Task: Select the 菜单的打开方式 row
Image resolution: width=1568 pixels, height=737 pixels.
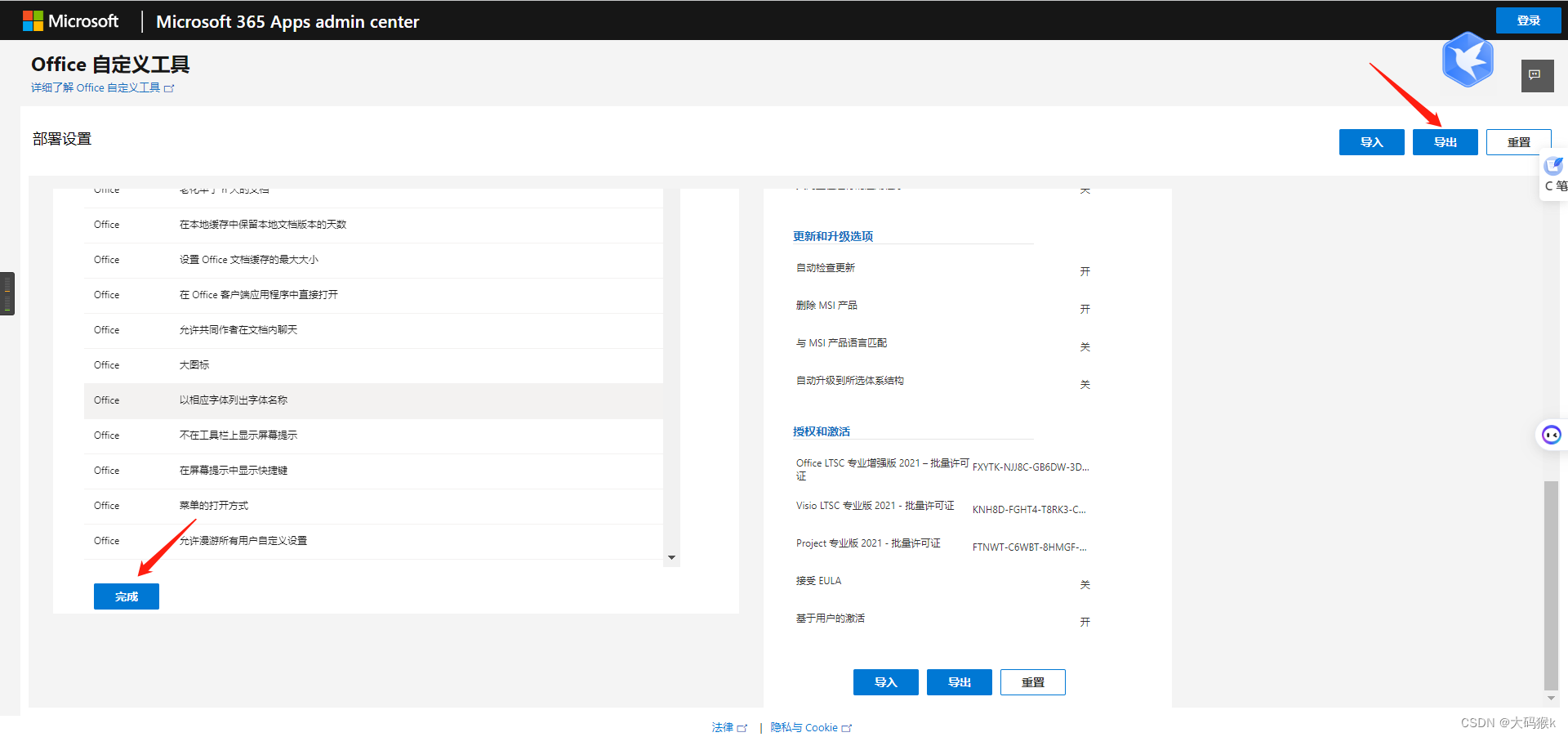Action: 373,506
